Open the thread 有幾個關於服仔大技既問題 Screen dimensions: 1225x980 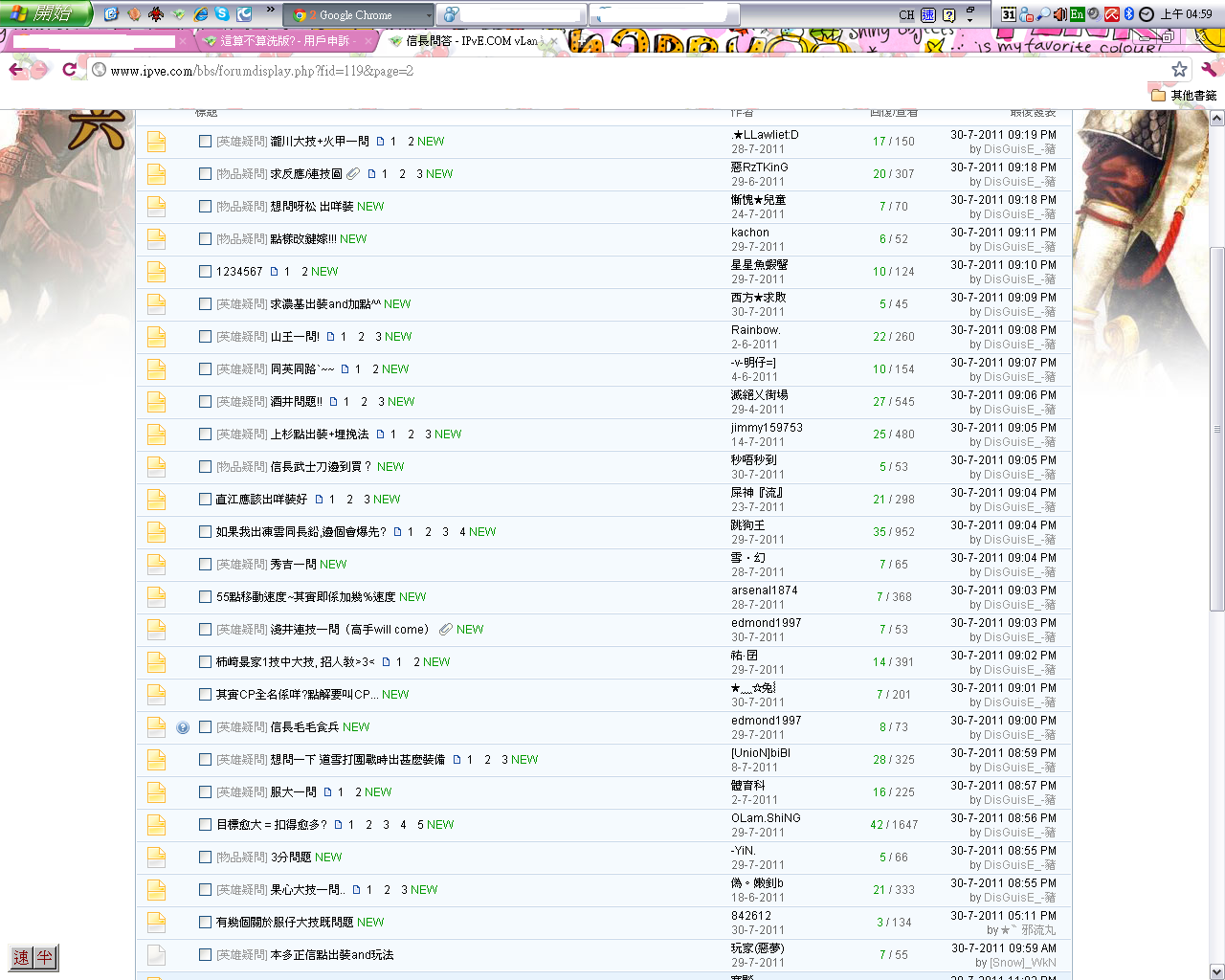(284, 922)
